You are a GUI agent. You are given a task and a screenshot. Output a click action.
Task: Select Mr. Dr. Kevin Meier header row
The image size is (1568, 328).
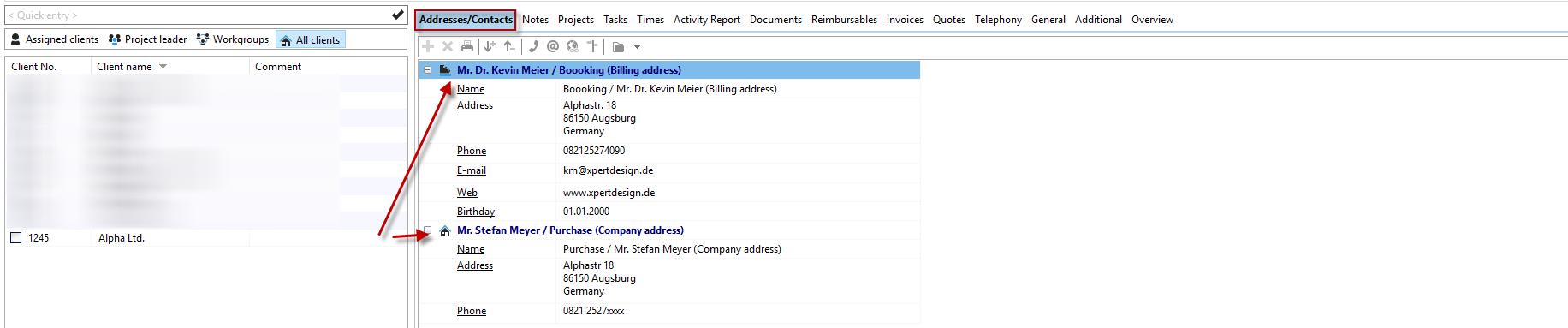coord(670,69)
